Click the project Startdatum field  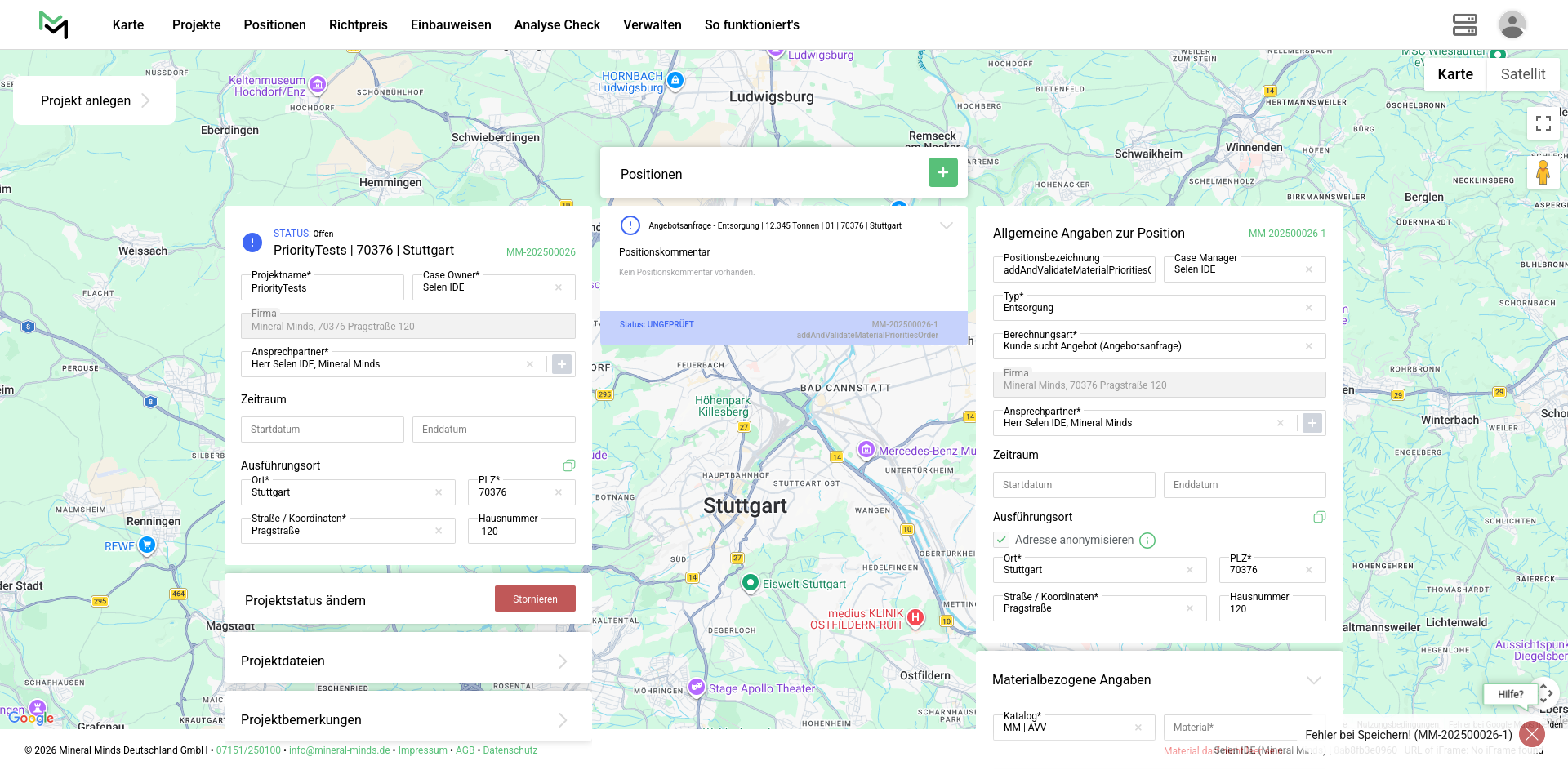coord(323,430)
